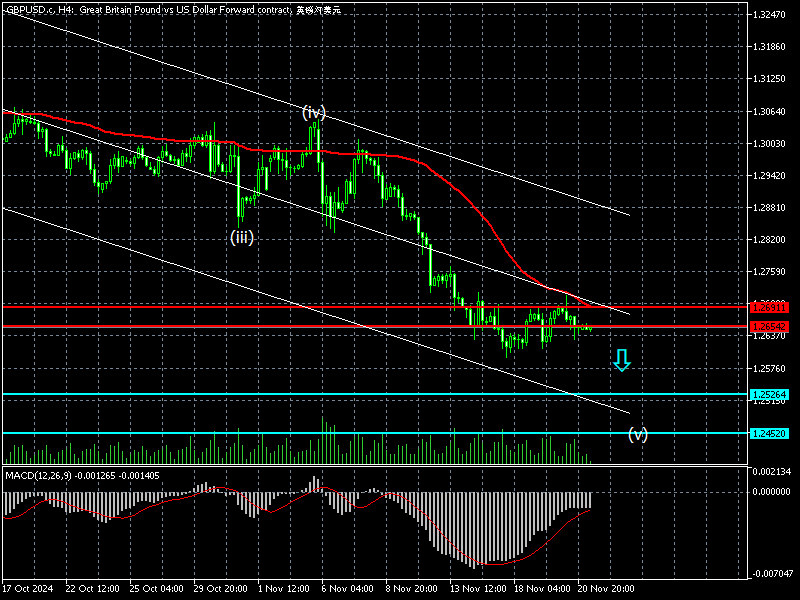Image resolution: width=800 pixels, height=600 pixels.
Task: Click the 1.31860 price axis label
Action: point(769,47)
